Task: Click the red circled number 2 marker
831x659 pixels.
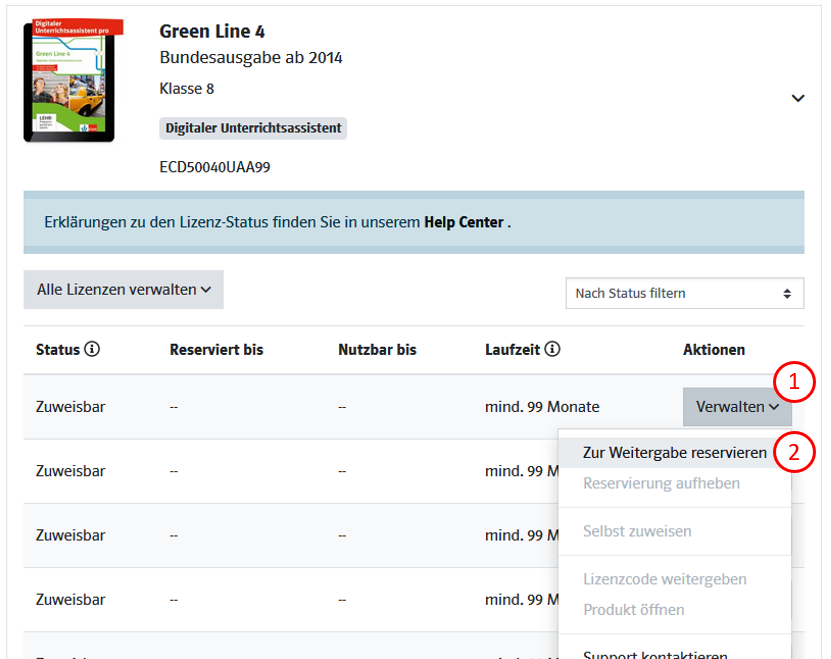Action: pos(795,451)
